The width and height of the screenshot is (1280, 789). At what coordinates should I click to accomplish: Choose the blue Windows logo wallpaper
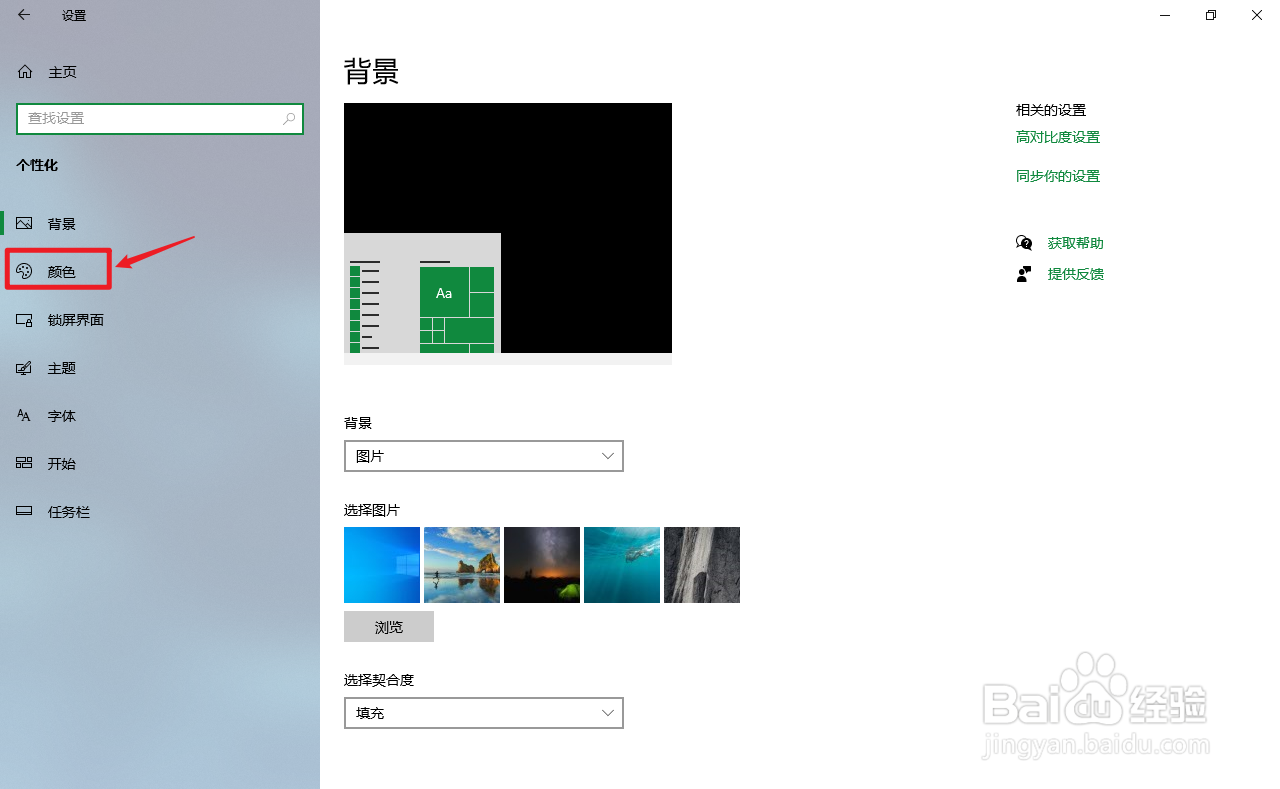click(x=382, y=565)
